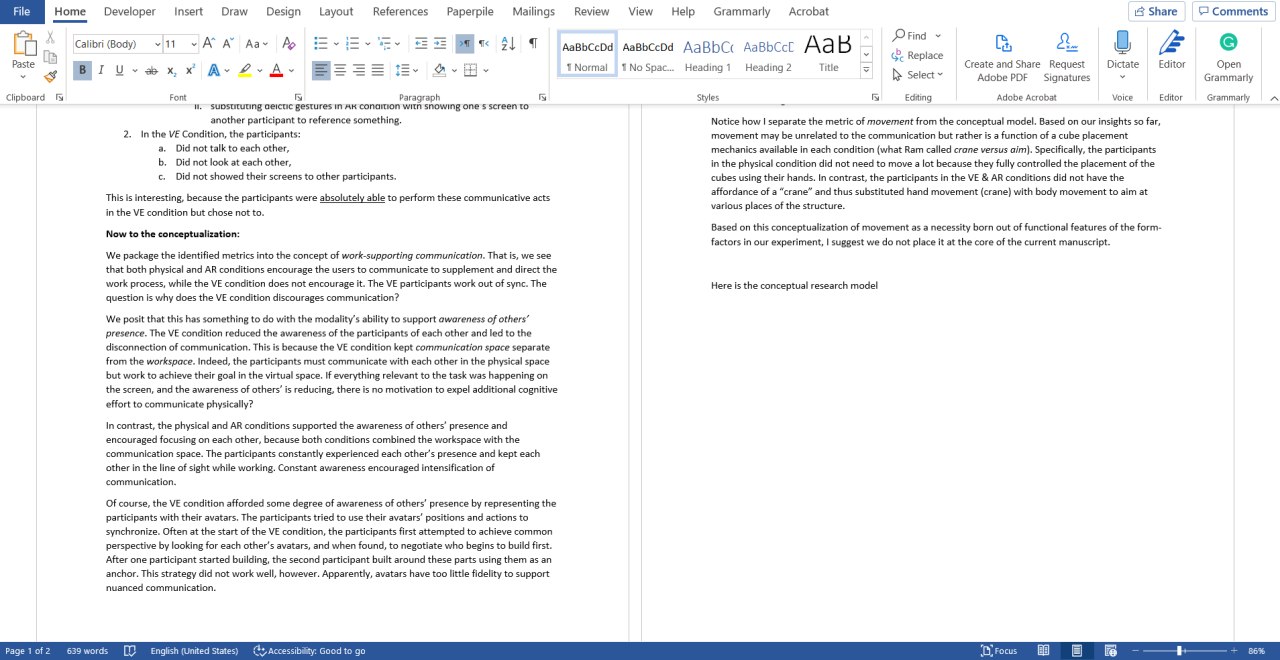Switch to the Design tab
This screenshot has width=1280, height=660.
tap(283, 11)
